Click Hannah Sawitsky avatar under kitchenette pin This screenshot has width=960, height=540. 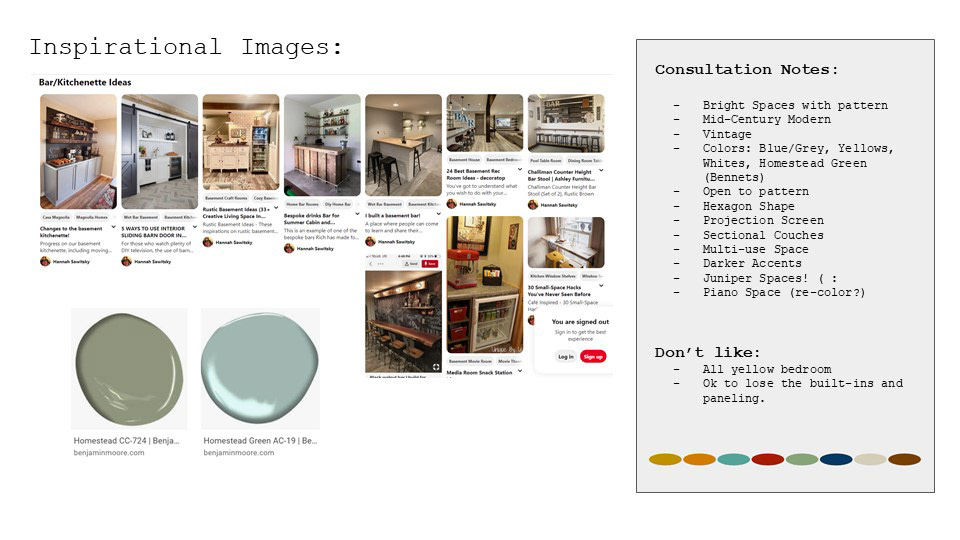click(x=45, y=261)
